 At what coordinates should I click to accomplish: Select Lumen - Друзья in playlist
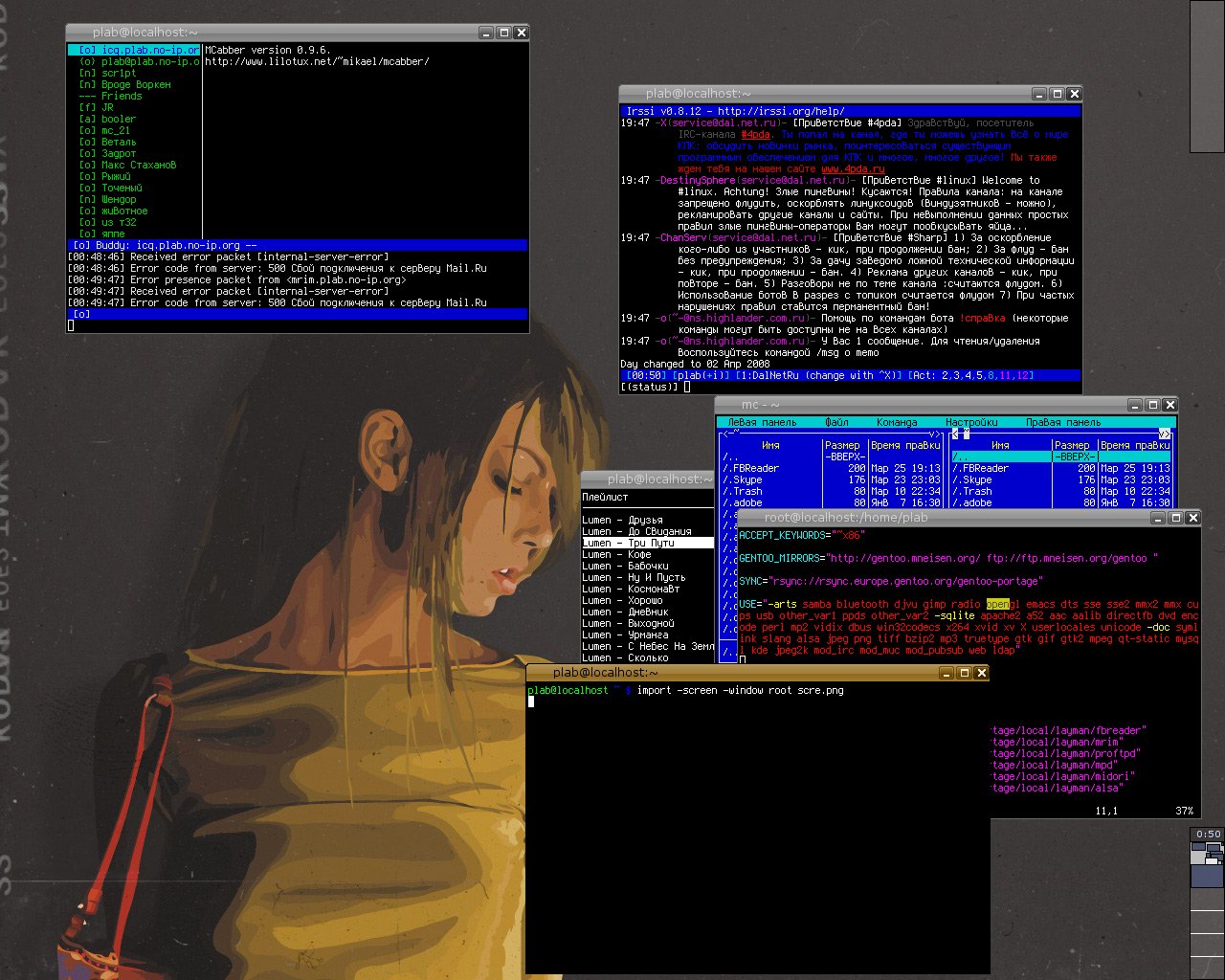[622, 520]
